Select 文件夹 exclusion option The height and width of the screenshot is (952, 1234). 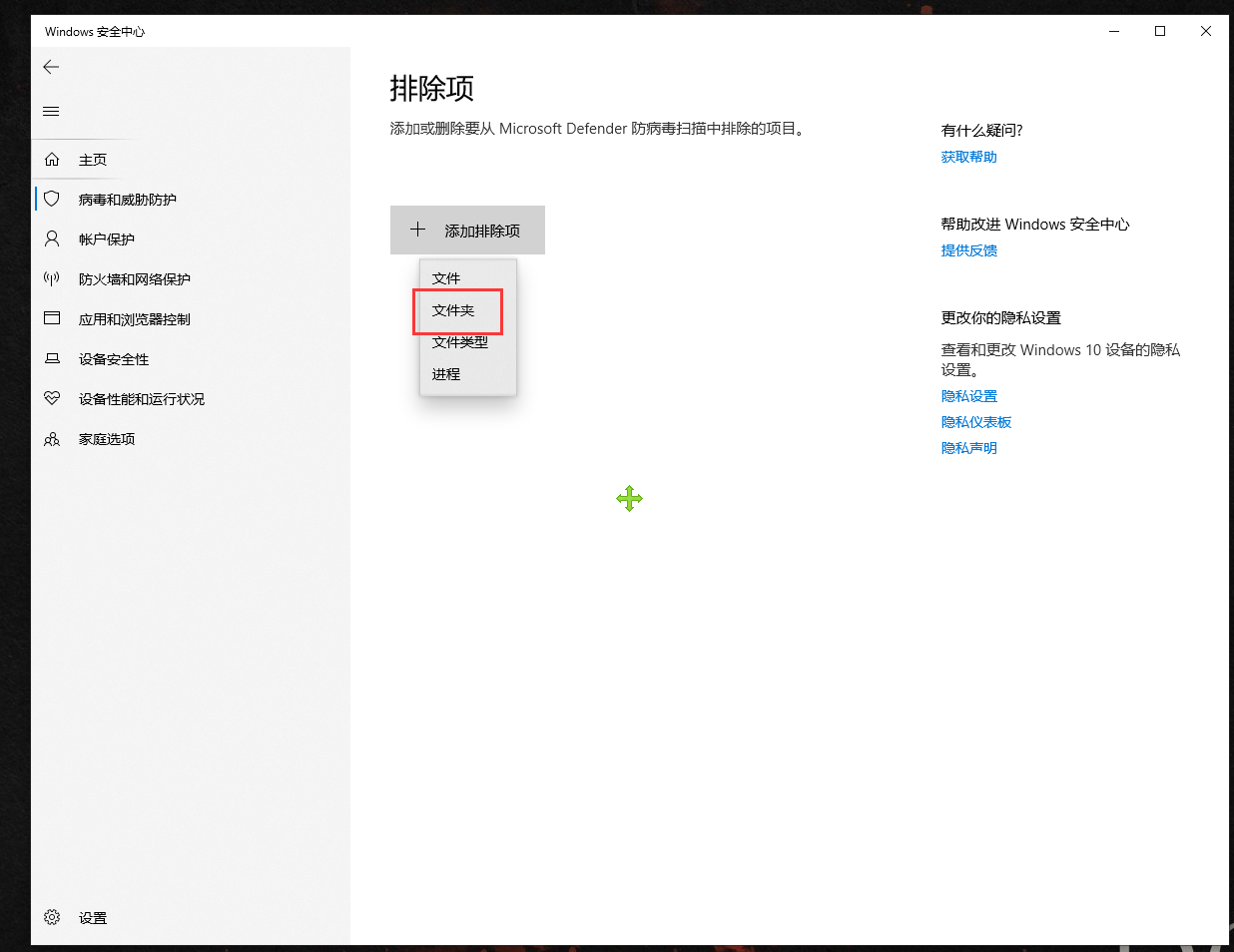453,310
